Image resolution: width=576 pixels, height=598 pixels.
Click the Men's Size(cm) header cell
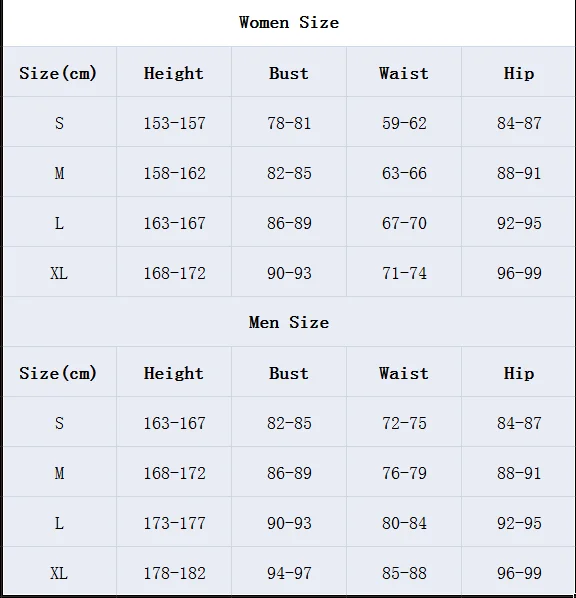tap(58, 373)
